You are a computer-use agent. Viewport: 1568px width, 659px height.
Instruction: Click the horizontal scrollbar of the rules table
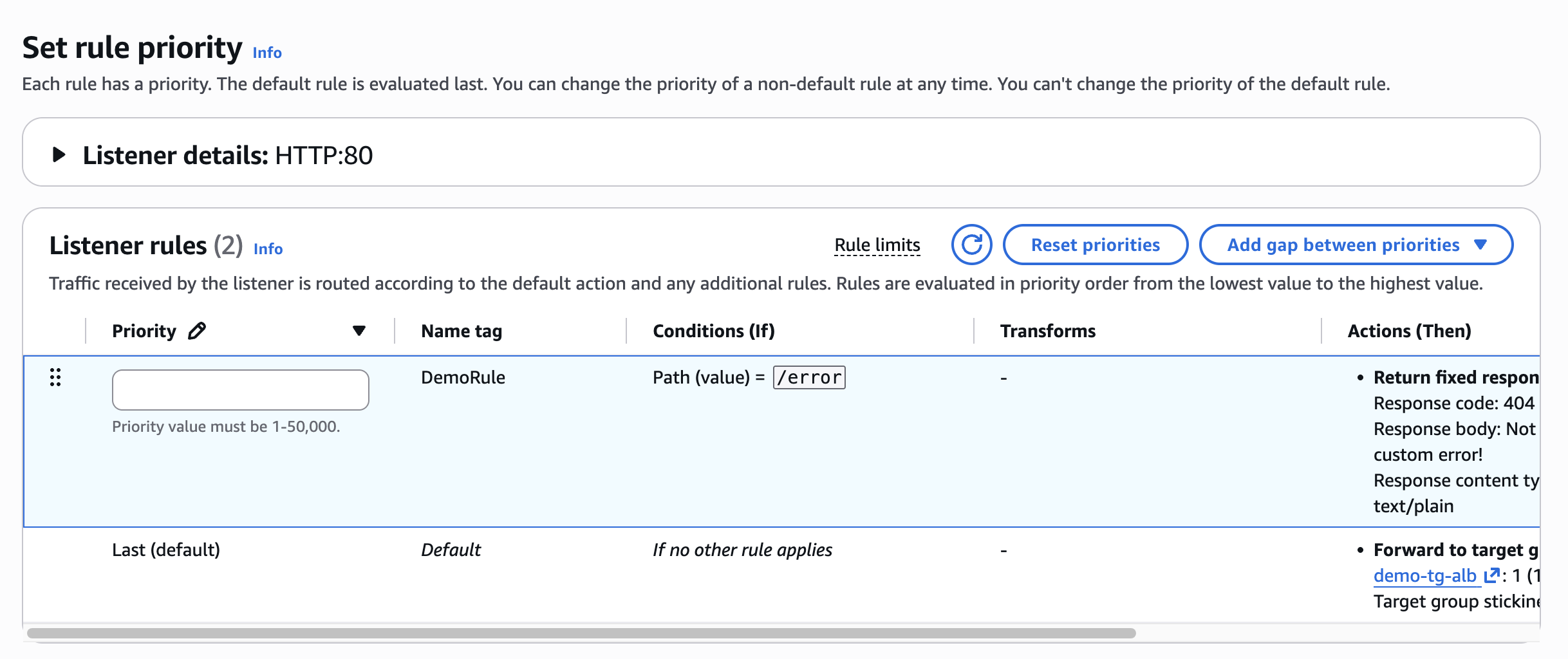point(581,633)
